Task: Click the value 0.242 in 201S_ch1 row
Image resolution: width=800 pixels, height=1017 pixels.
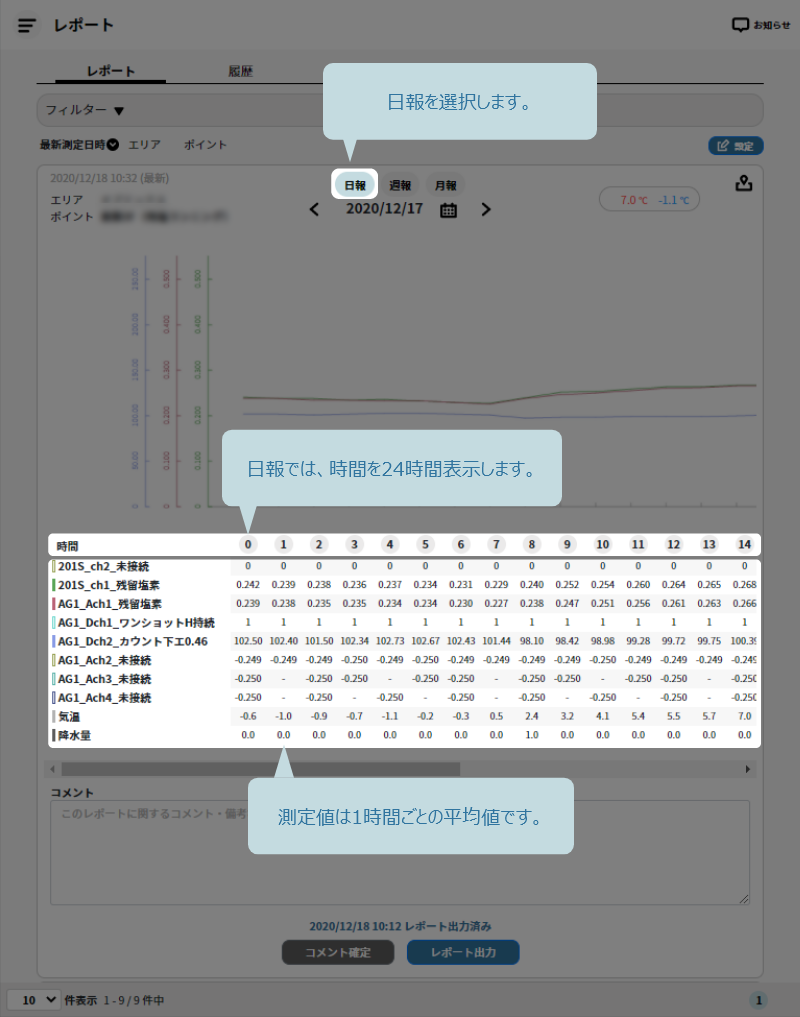Action: pyautogui.click(x=248, y=584)
